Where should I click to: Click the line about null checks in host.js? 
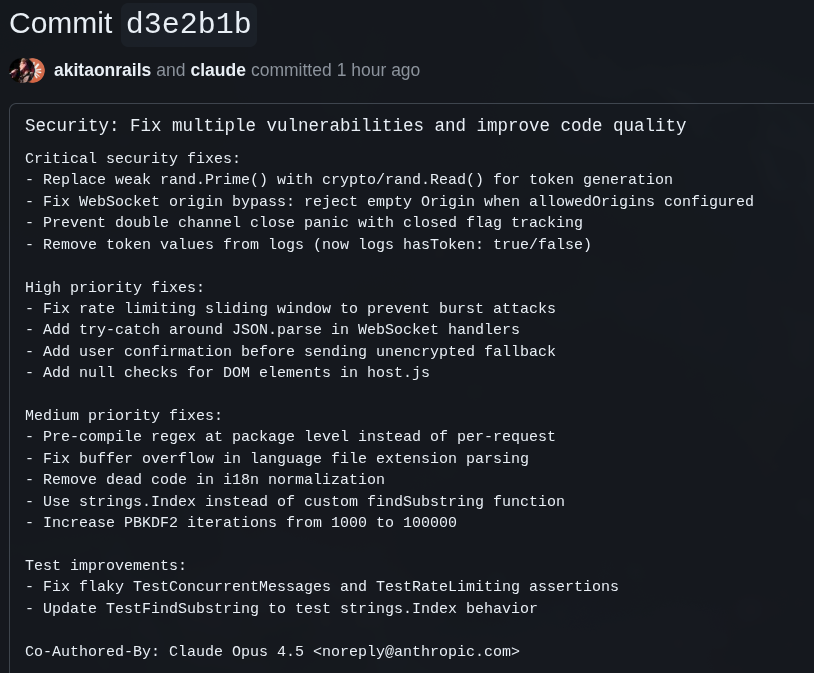[x=227, y=373]
